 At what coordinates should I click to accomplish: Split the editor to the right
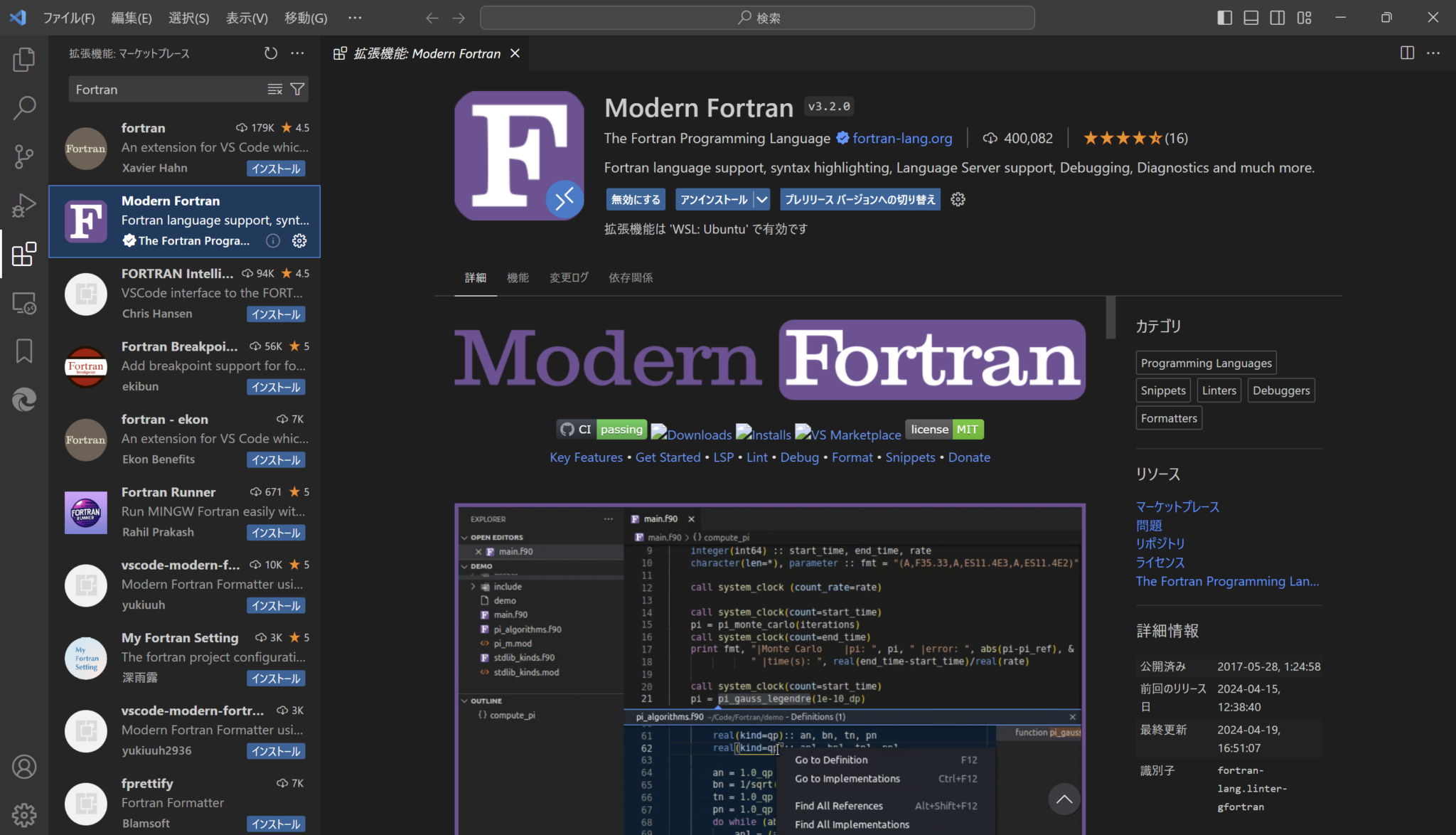[x=1407, y=53]
